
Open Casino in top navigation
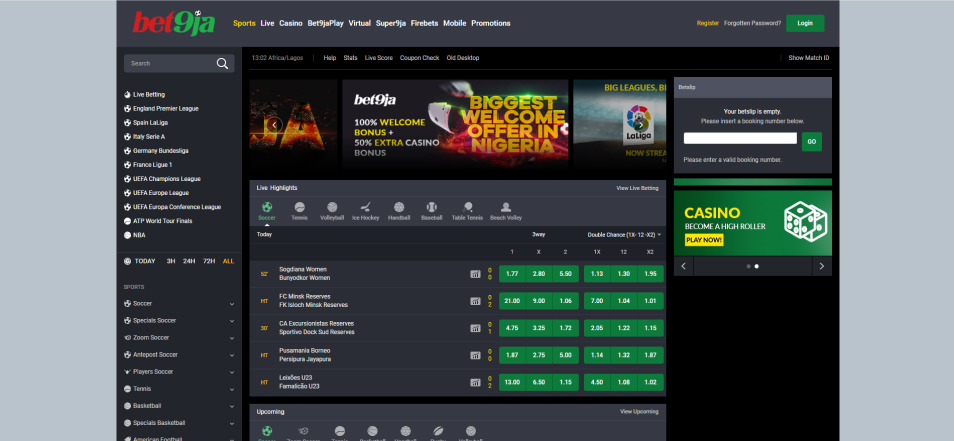tap(291, 23)
